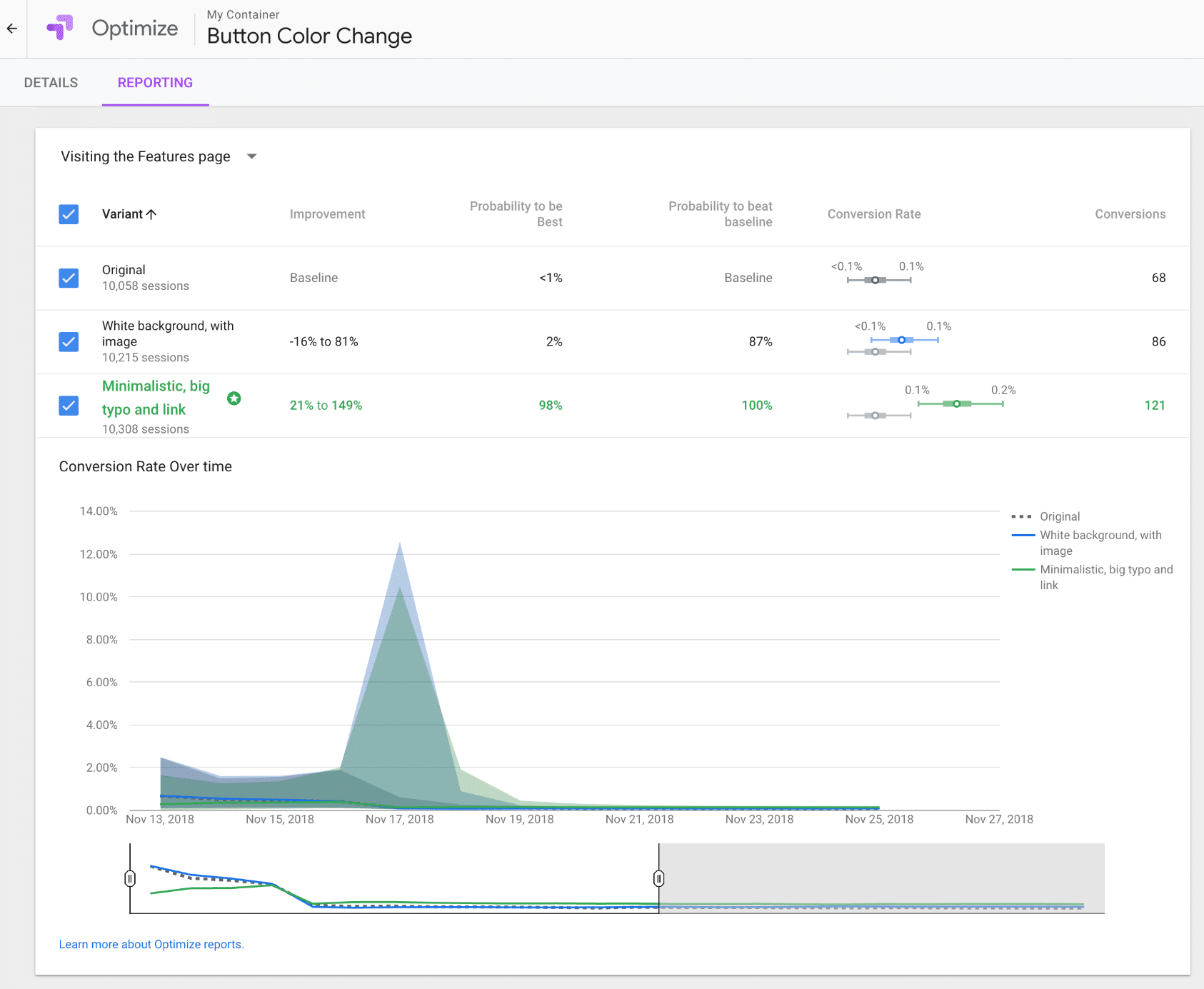Image resolution: width=1204 pixels, height=989 pixels.
Task: Uncheck the White background, with image variant
Action: (69, 342)
